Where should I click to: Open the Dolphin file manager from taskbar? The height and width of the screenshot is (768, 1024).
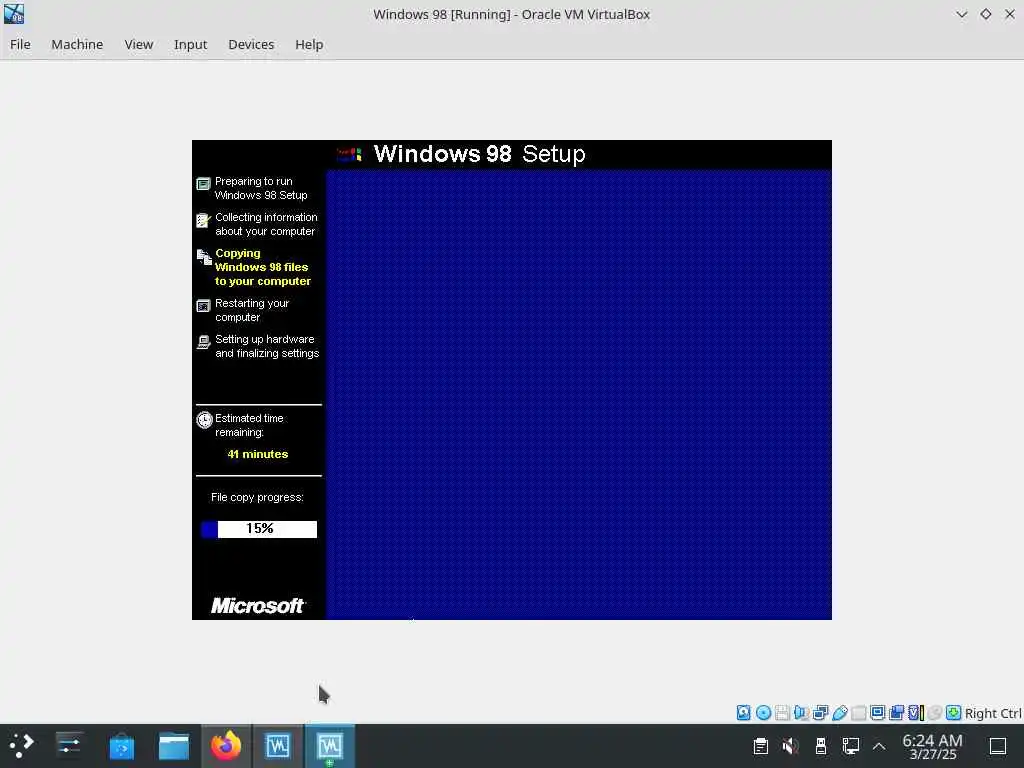(174, 746)
